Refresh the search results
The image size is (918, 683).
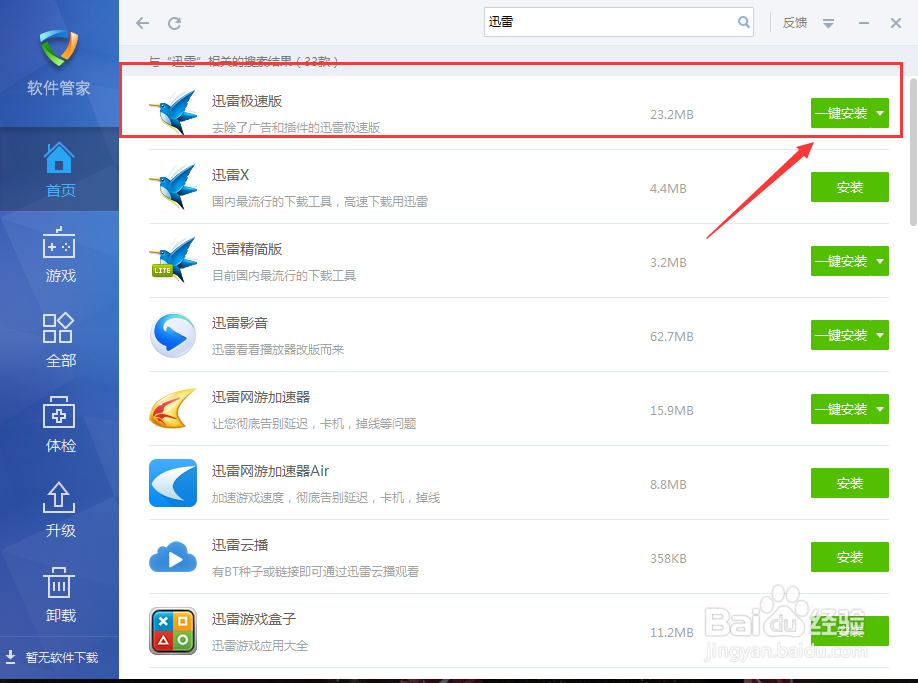(x=174, y=23)
